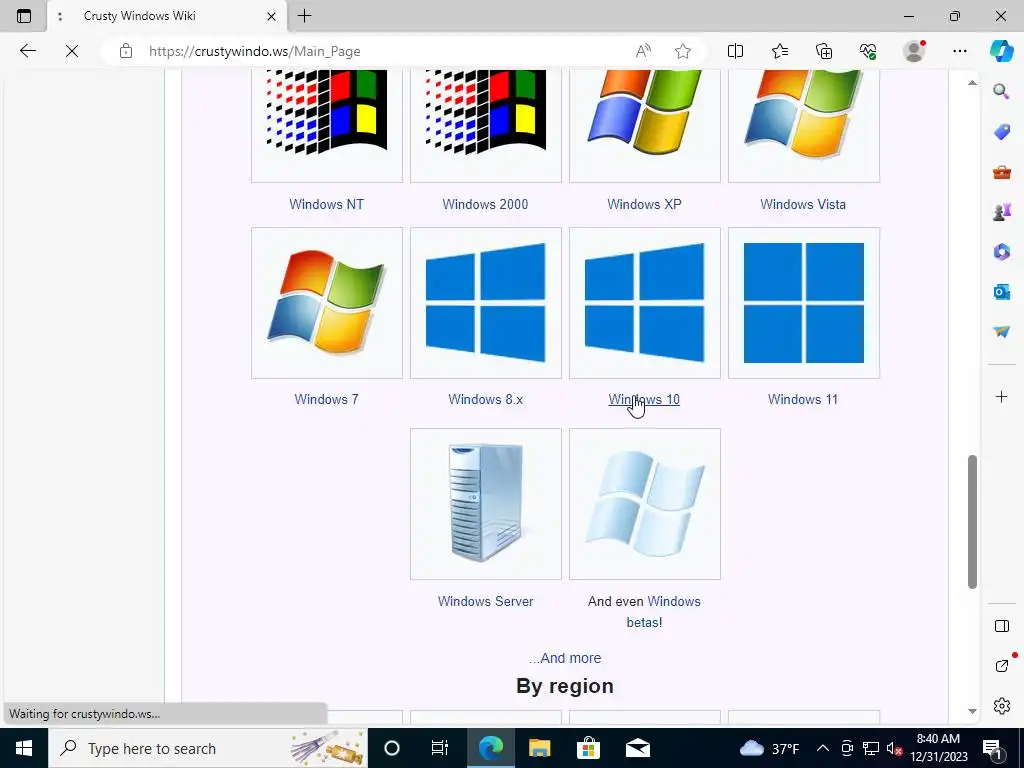The width and height of the screenshot is (1024, 768).
Task: Go back to the previous page
Action: [27, 51]
